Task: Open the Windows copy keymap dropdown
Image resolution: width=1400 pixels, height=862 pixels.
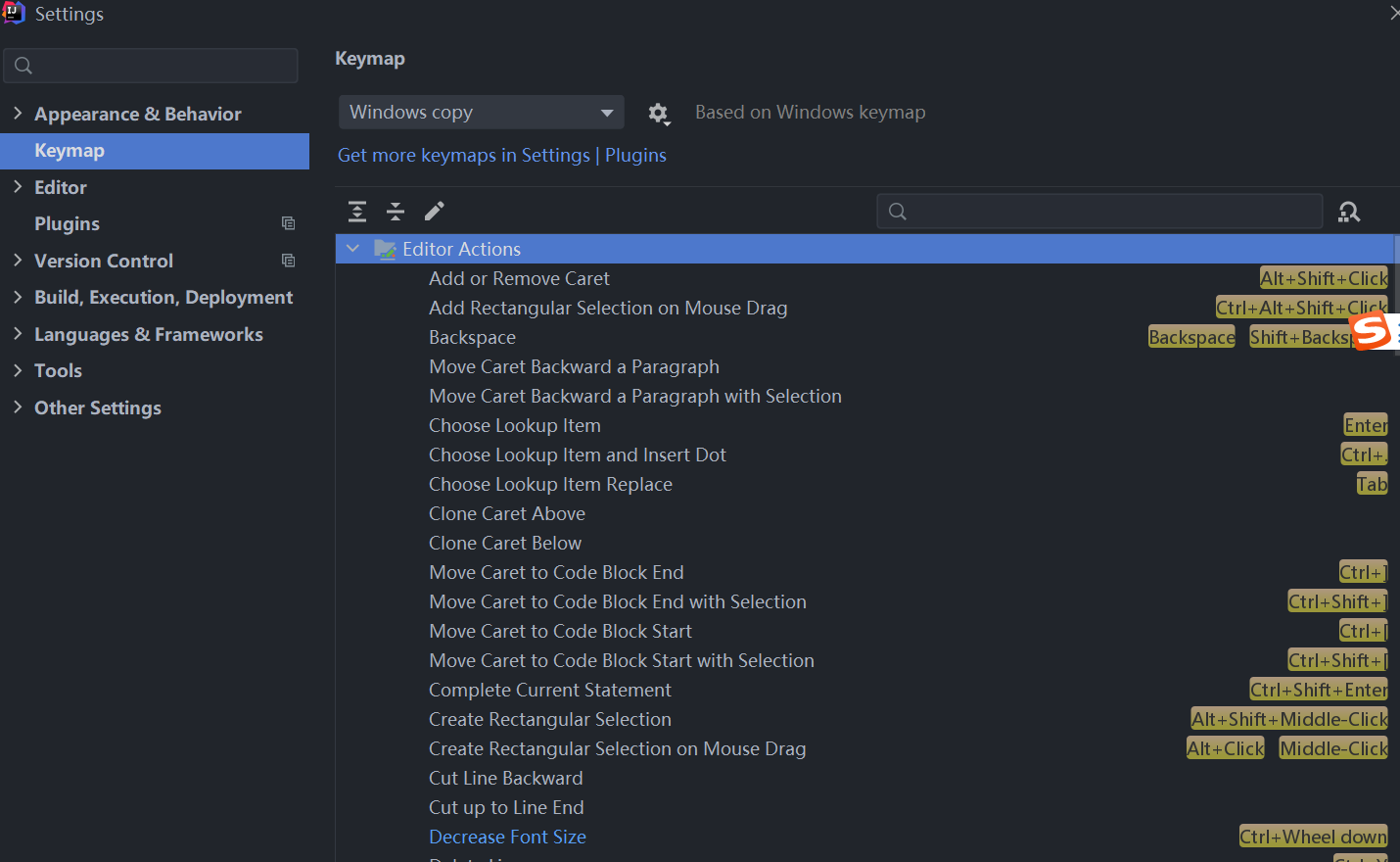Action: [x=481, y=113]
